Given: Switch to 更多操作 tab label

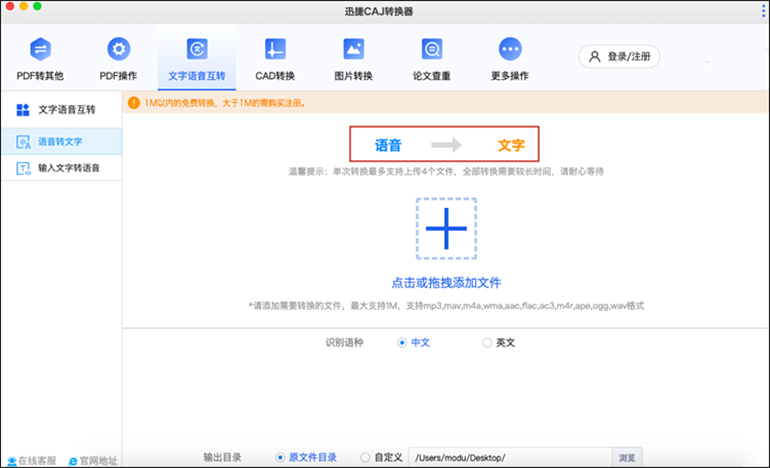Looking at the screenshot, I should pos(510,76).
